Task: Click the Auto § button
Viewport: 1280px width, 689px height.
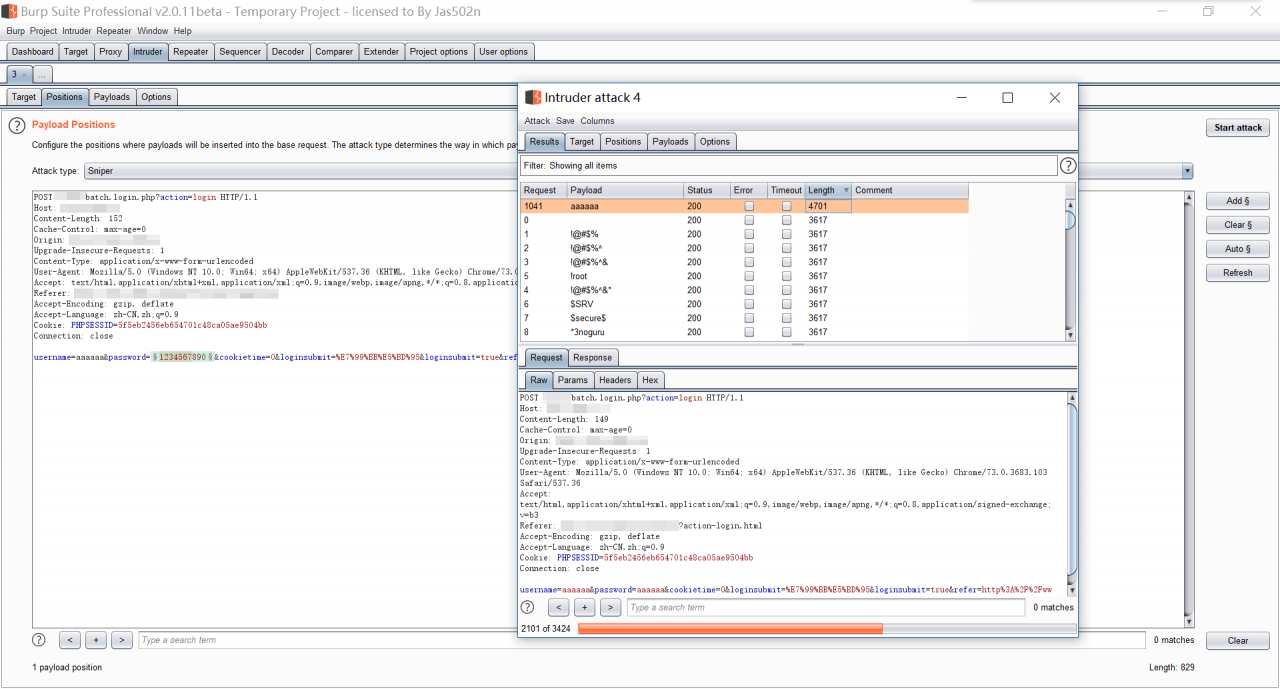Action: tap(1237, 249)
